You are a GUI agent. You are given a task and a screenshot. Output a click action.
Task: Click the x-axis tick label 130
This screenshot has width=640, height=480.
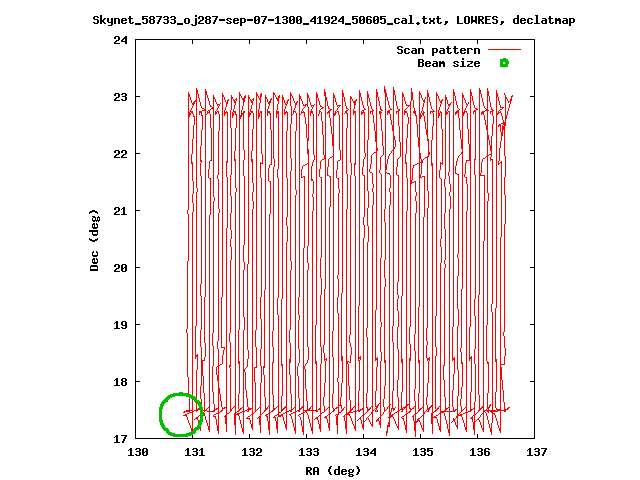coord(138,452)
